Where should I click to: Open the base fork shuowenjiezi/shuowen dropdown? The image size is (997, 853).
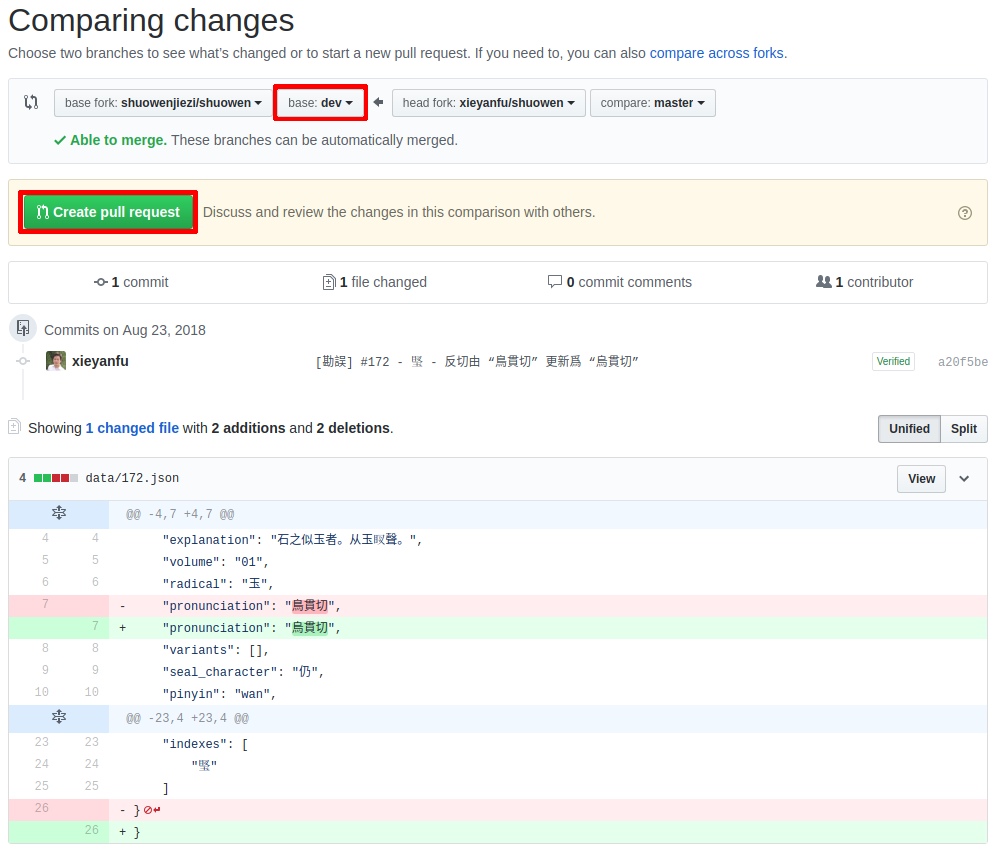(163, 103)
